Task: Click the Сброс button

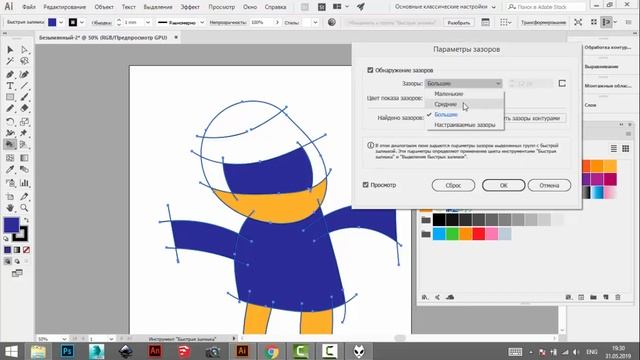Action: pos(453,185)
